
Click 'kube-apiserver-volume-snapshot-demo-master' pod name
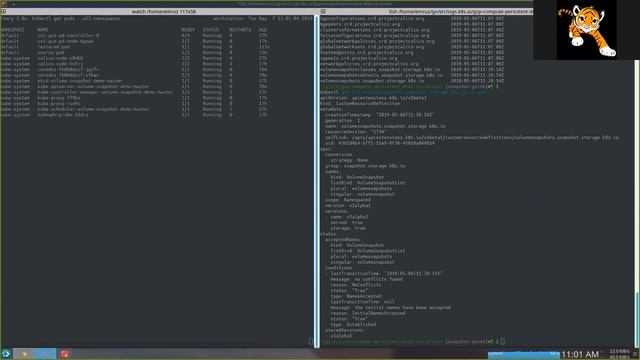[93, 87]
